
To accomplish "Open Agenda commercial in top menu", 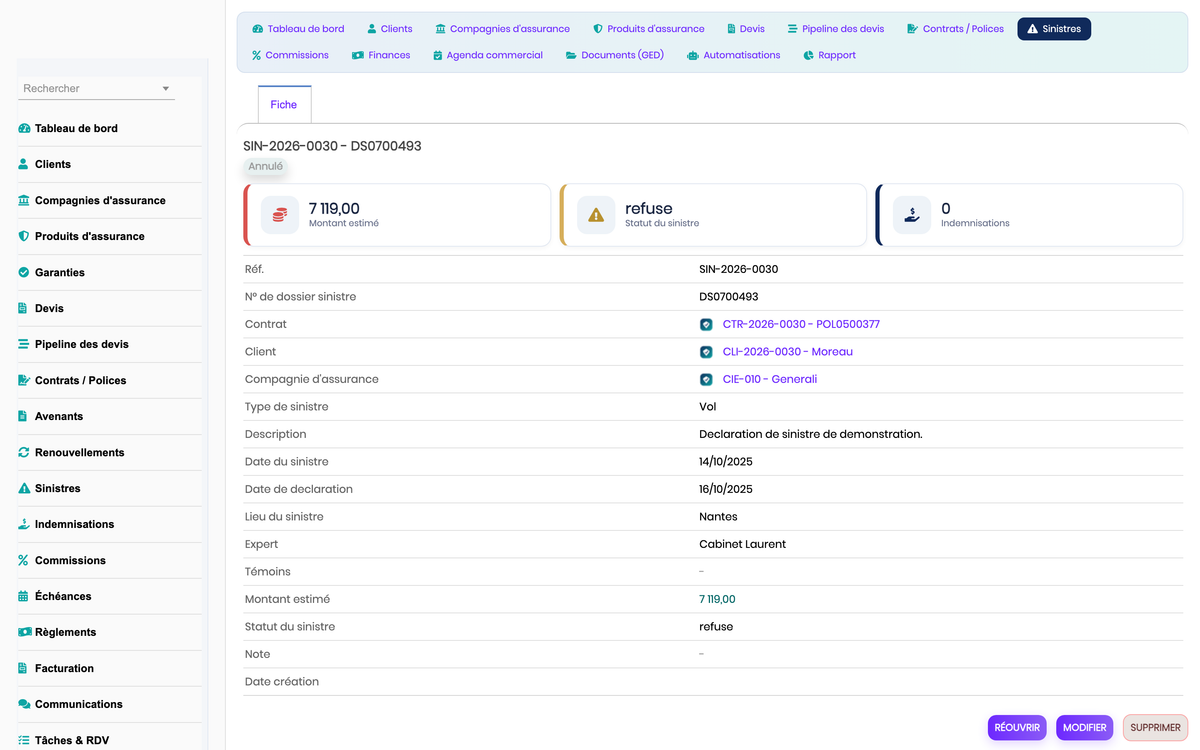I will 488,55.
